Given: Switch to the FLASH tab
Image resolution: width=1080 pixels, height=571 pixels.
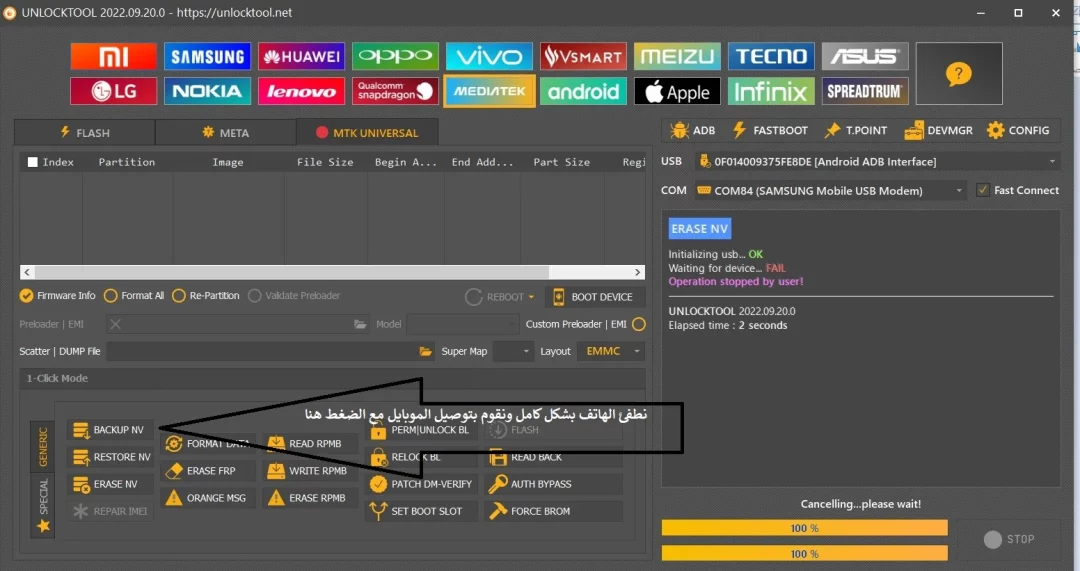Looking at the screenshot, I should tap(84, 132).
